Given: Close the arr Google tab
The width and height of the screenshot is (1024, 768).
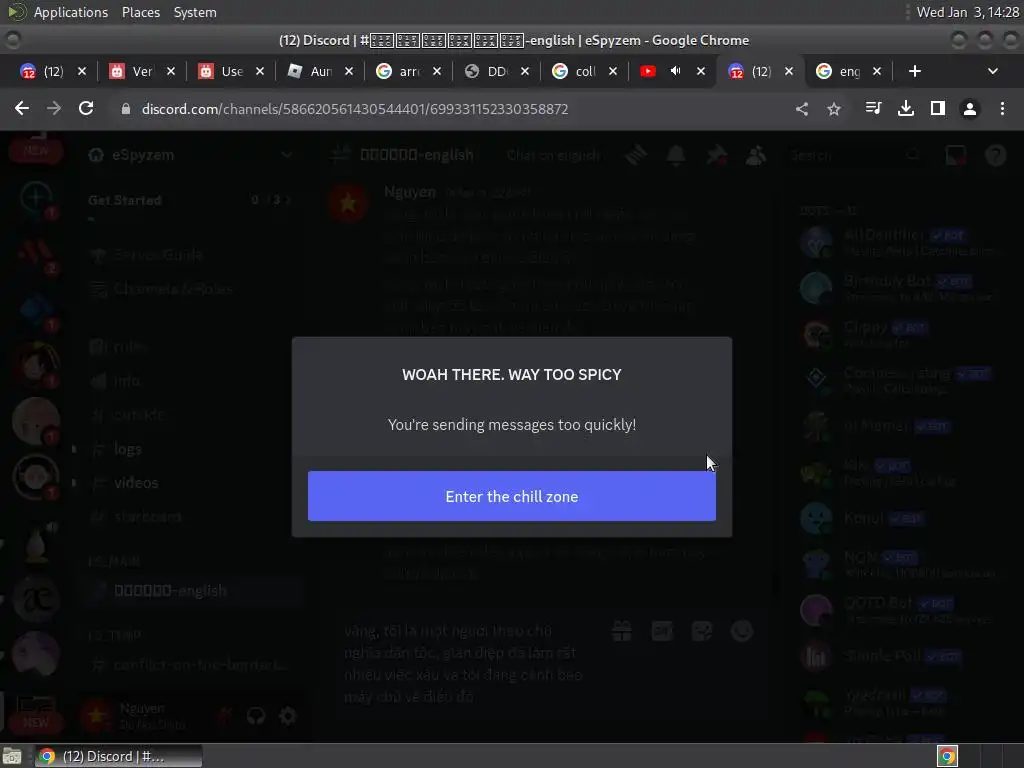Looking at the screenshot, I should [437, 71].
